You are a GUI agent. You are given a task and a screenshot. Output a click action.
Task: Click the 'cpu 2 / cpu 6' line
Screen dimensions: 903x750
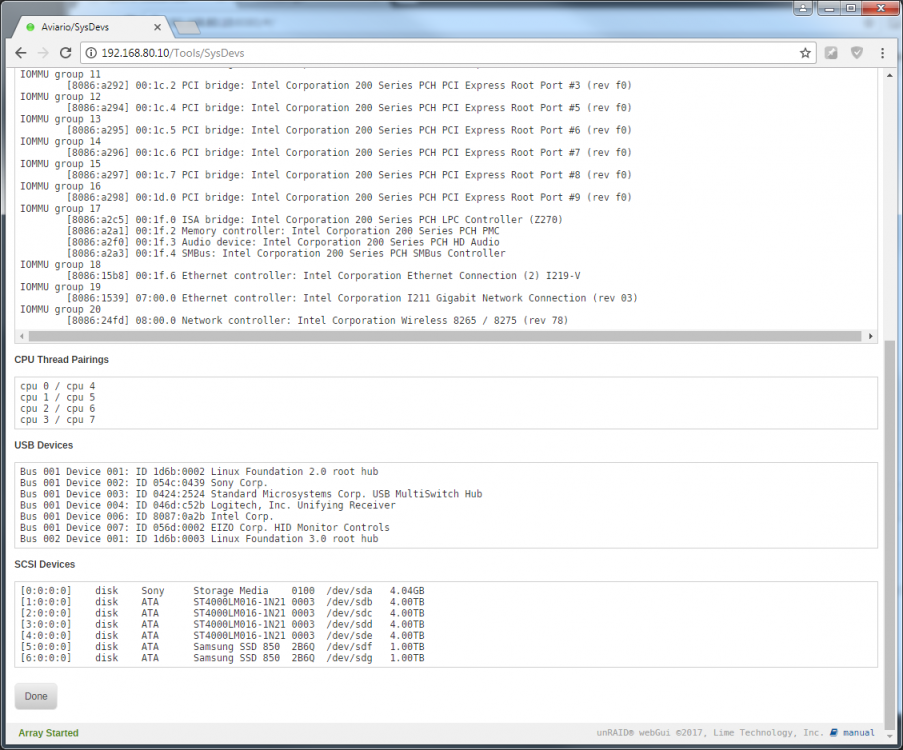tap(58, 409)
